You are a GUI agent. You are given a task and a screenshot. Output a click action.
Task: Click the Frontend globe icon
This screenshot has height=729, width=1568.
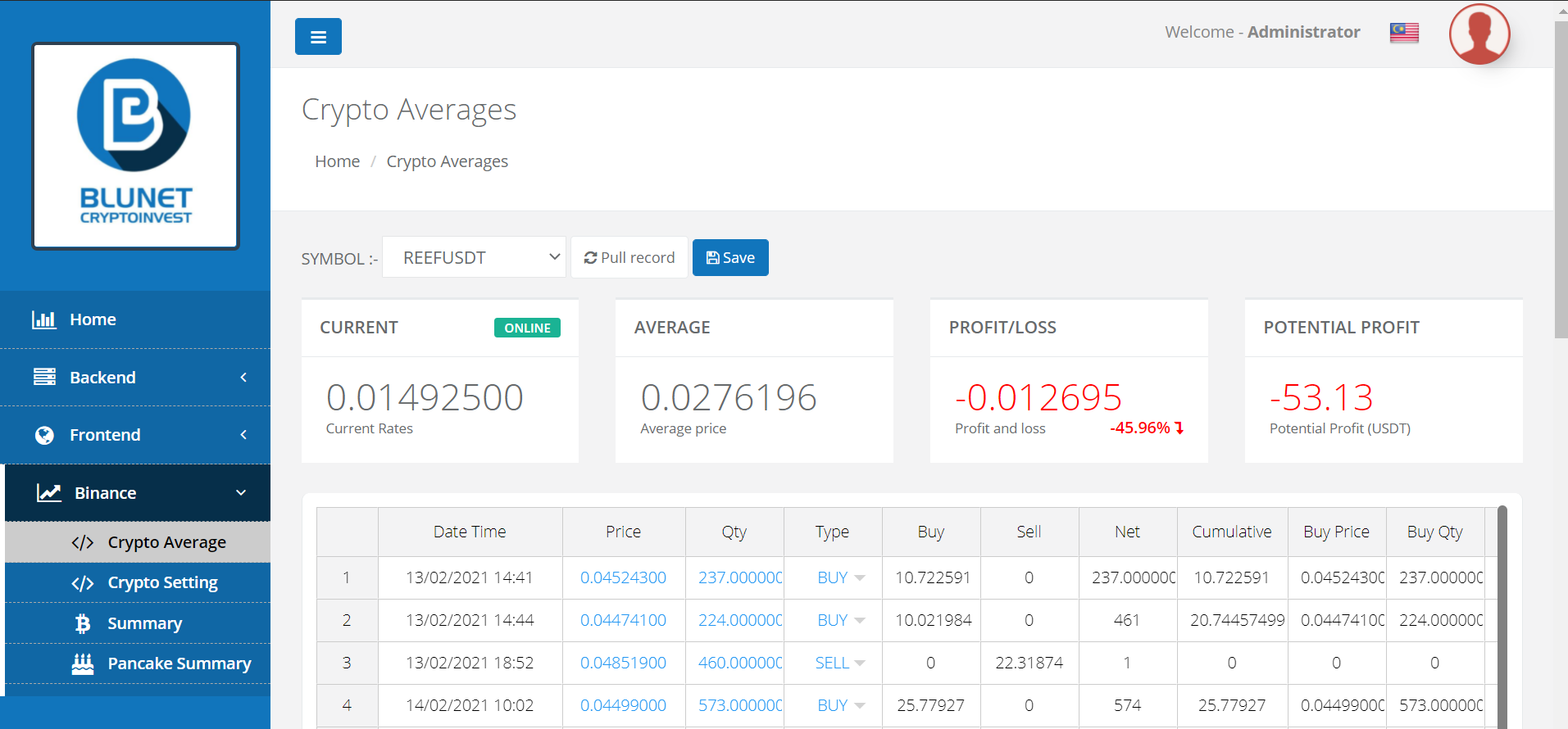coord(44,435)
